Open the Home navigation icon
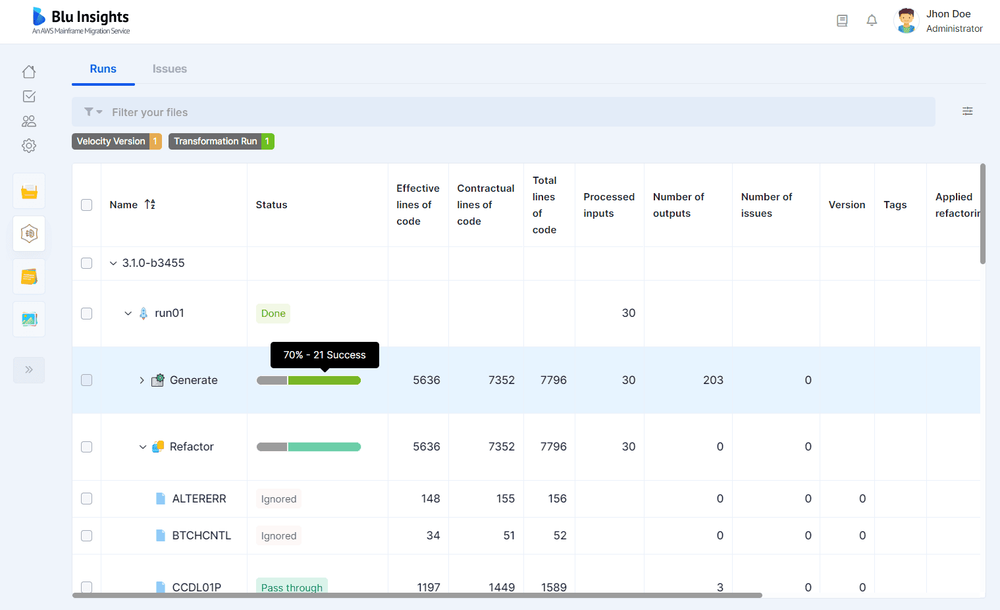Screen dimensions: 1000x610 29,72
